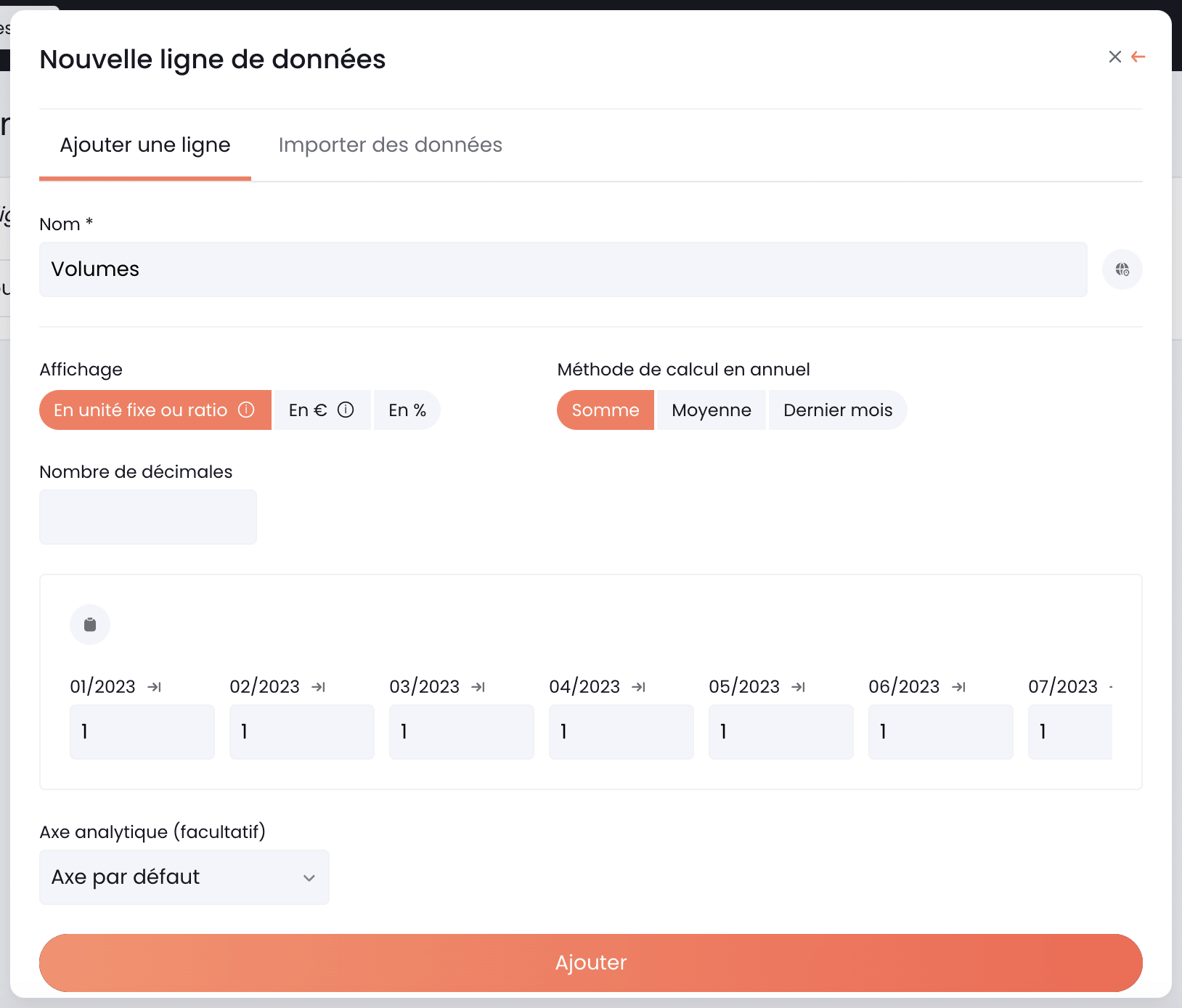Select 'En %' display mode
Screen dimensions: 1182x1008
pyautogui.click(x=407, y=410)
